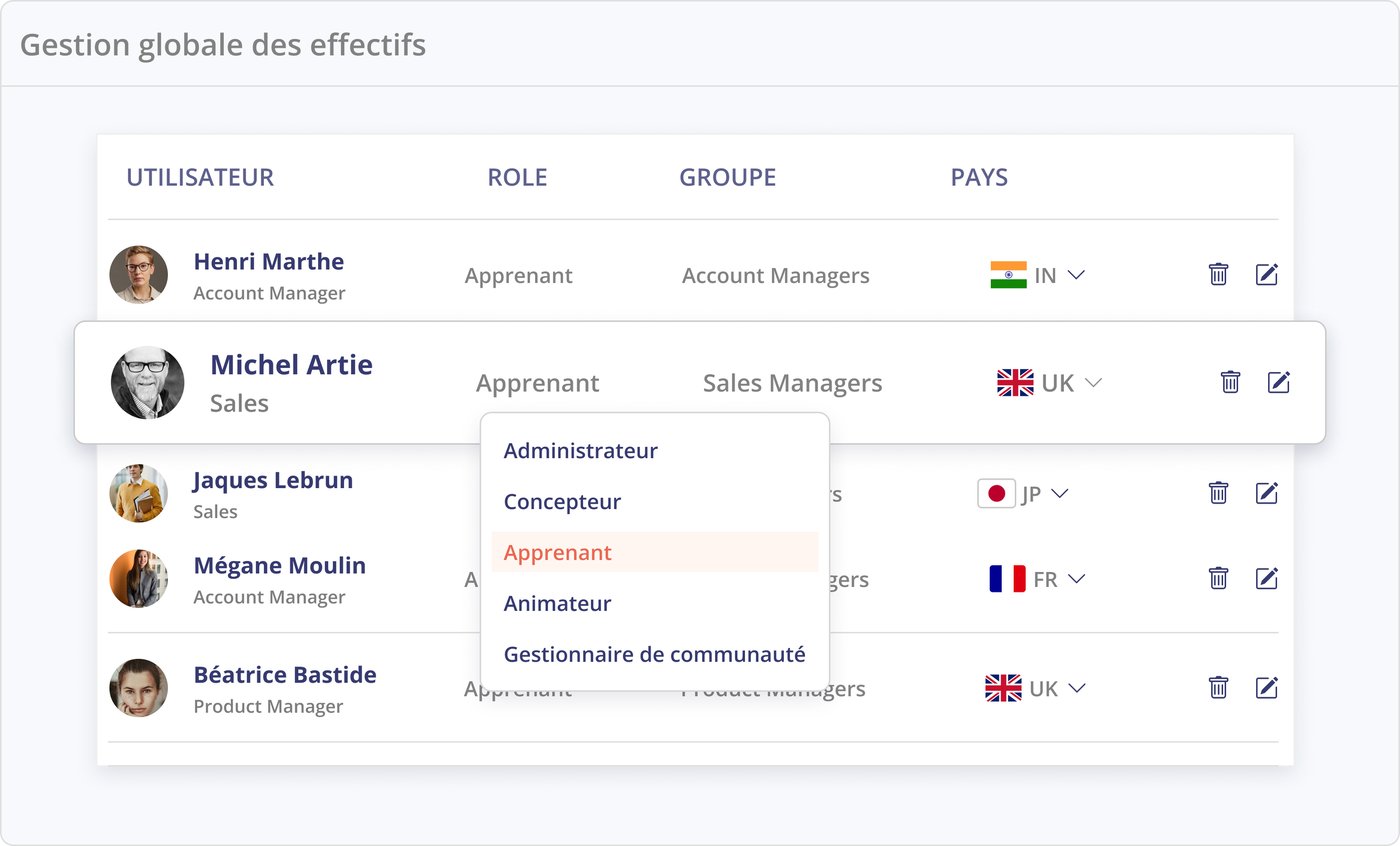Click India flag in Henri Marthe row

tap(1008, 275)
